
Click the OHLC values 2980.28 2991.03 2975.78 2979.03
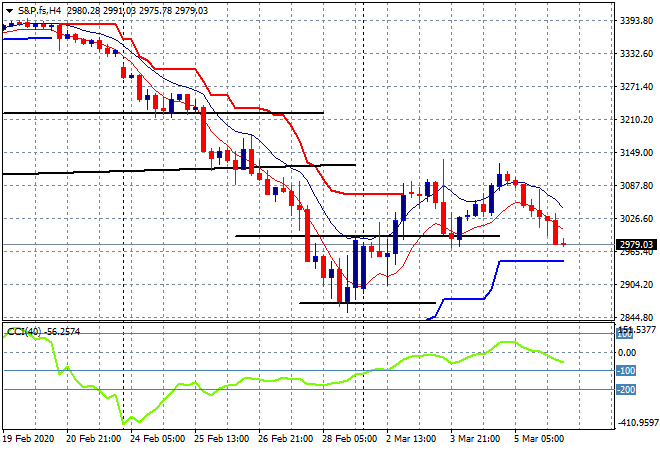(x=137, y=11)
